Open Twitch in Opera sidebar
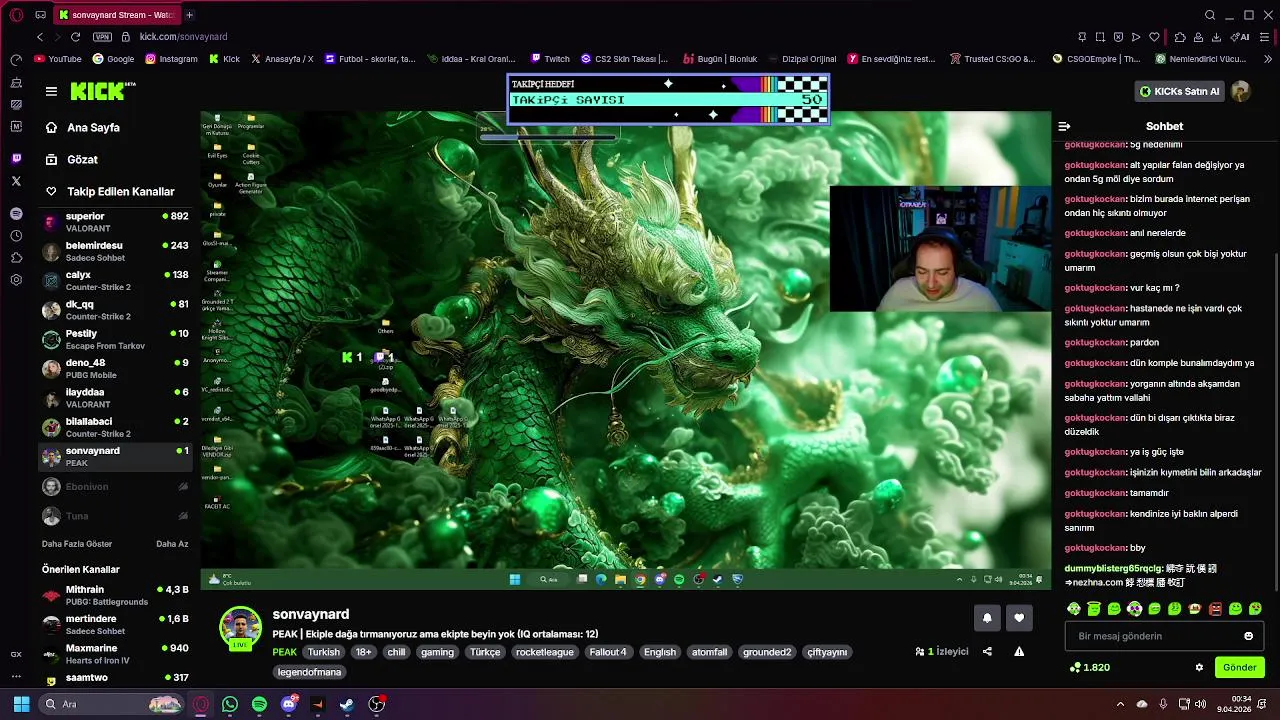This screenshot has height=720, width=1280. 16,159
